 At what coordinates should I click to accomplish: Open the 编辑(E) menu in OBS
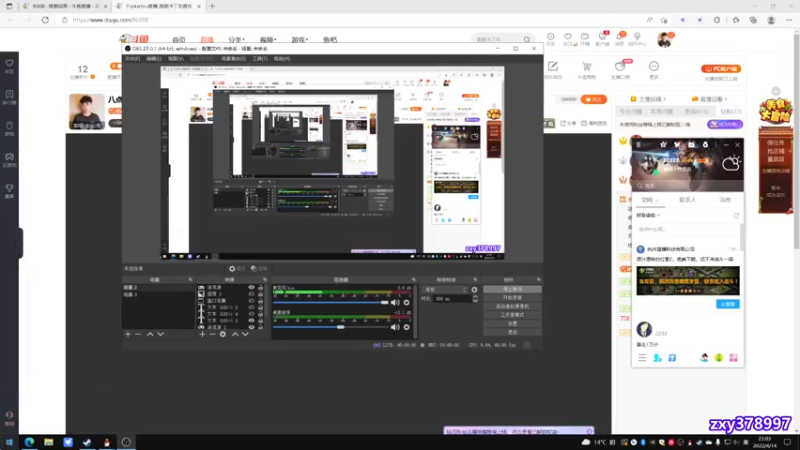pos(154,59)
